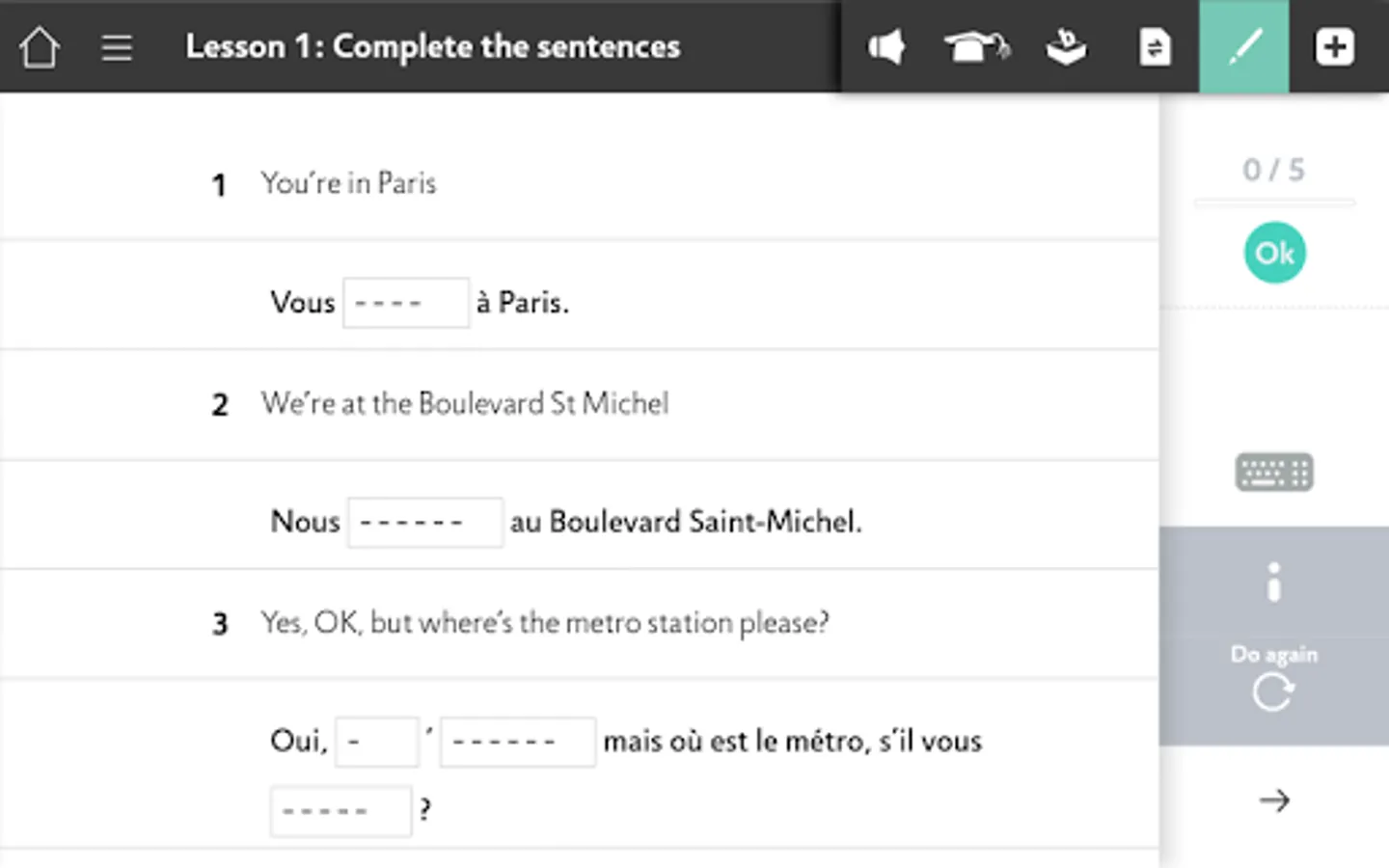Click the six-letter blank before 'mais'
This screenshot has width=1389, height=868.
pyautogui.click(x=517, y=742)
